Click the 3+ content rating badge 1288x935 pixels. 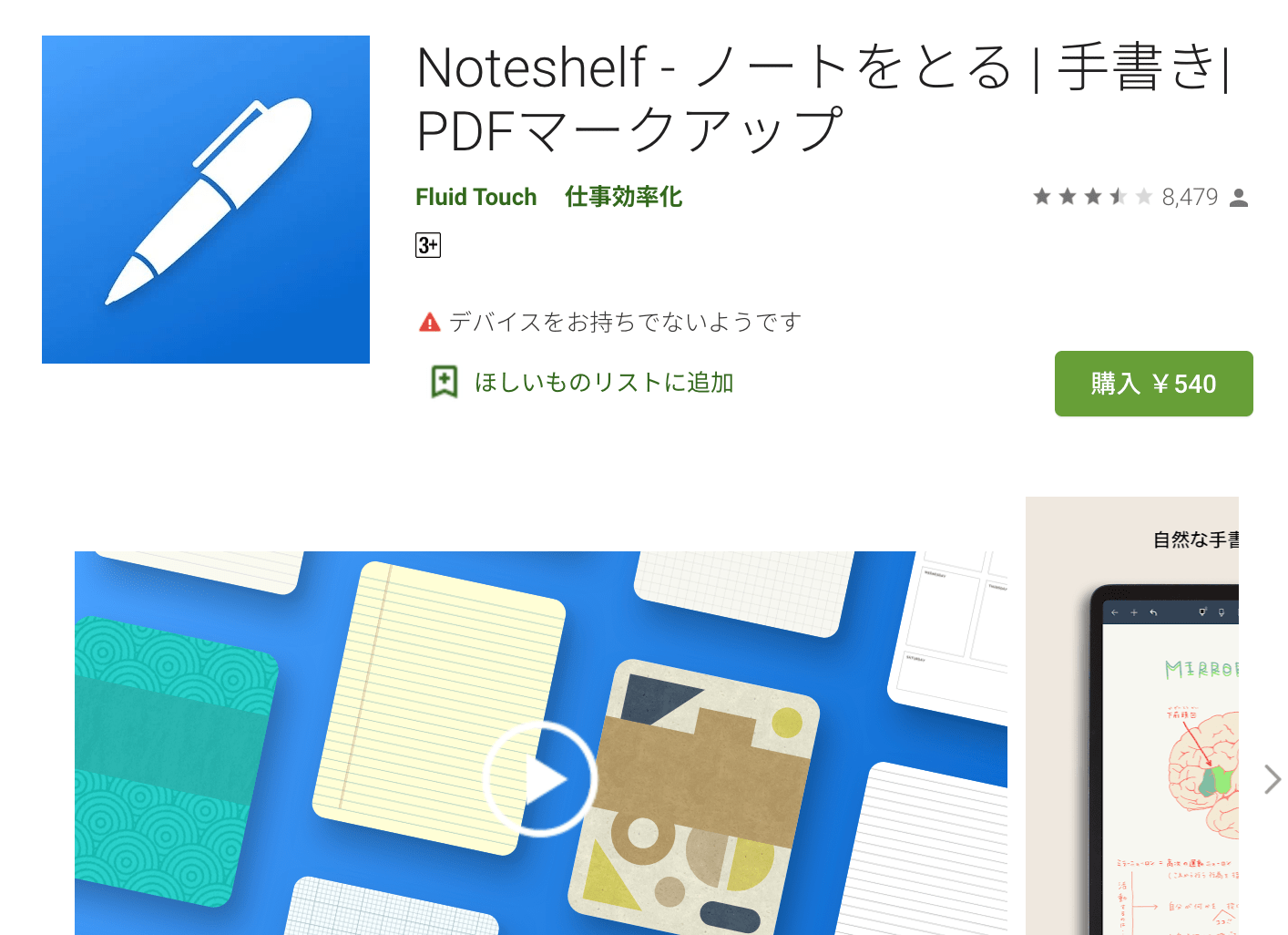pyautogui.click(x=428, y=245)
